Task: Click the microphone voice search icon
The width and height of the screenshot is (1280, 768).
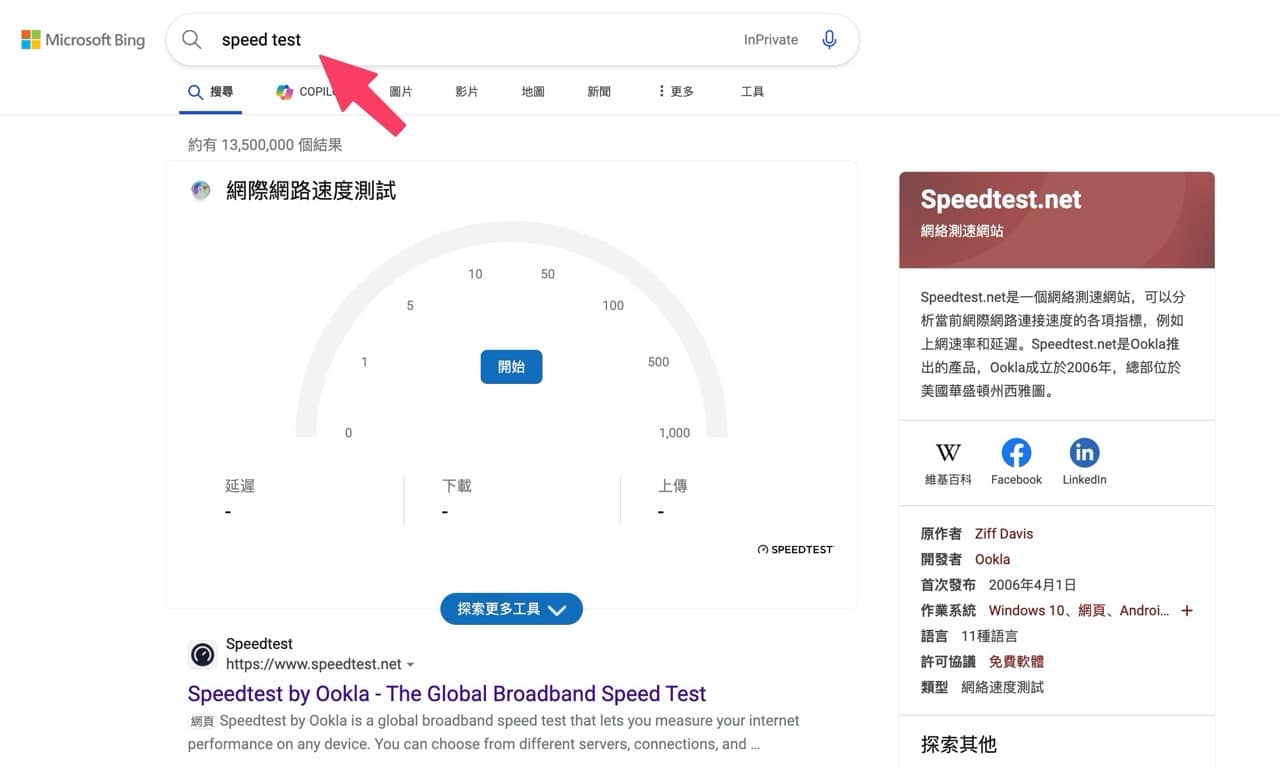Action: [829, 40]
